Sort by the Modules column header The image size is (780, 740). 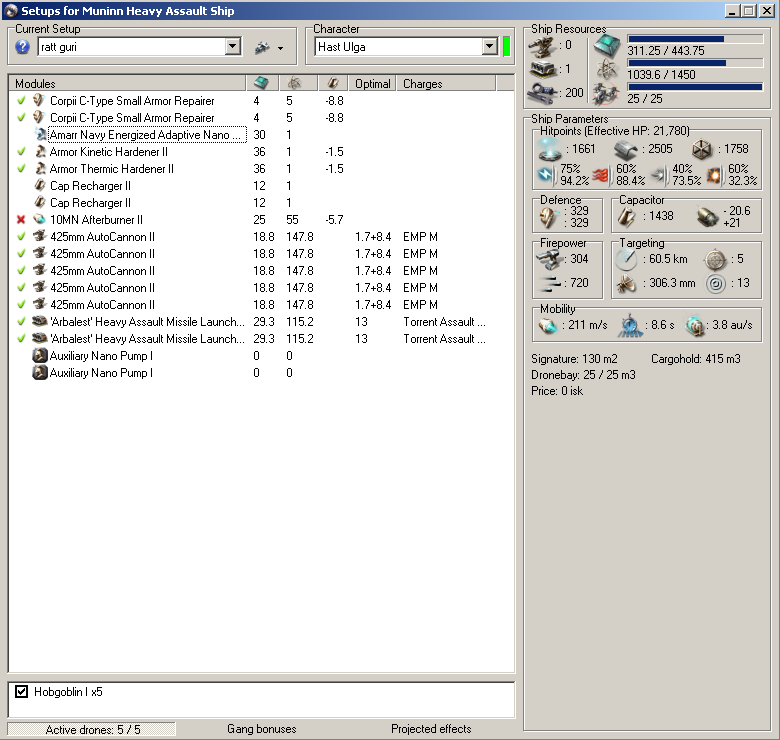click(127, 84)
